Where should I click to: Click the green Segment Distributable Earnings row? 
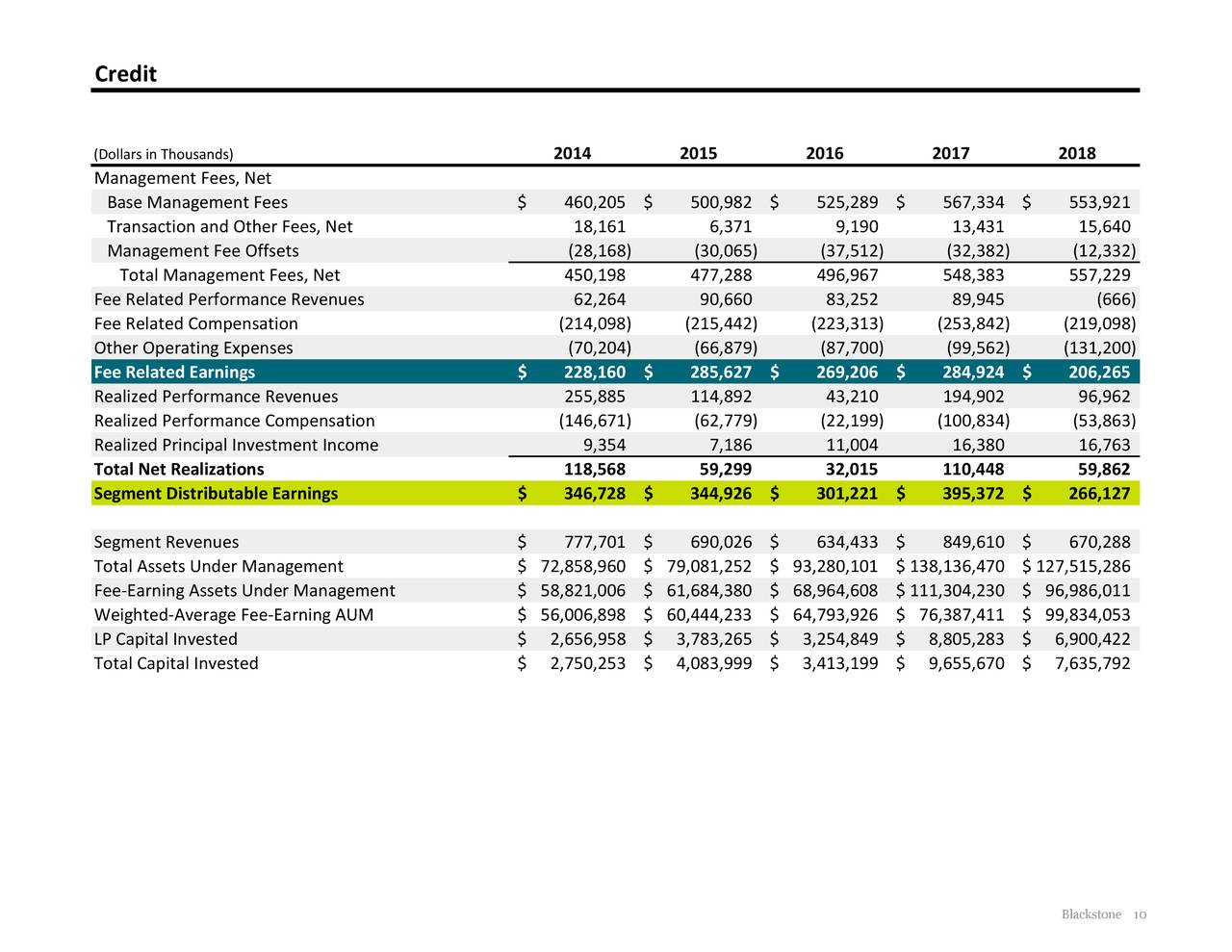pos(215,493)
